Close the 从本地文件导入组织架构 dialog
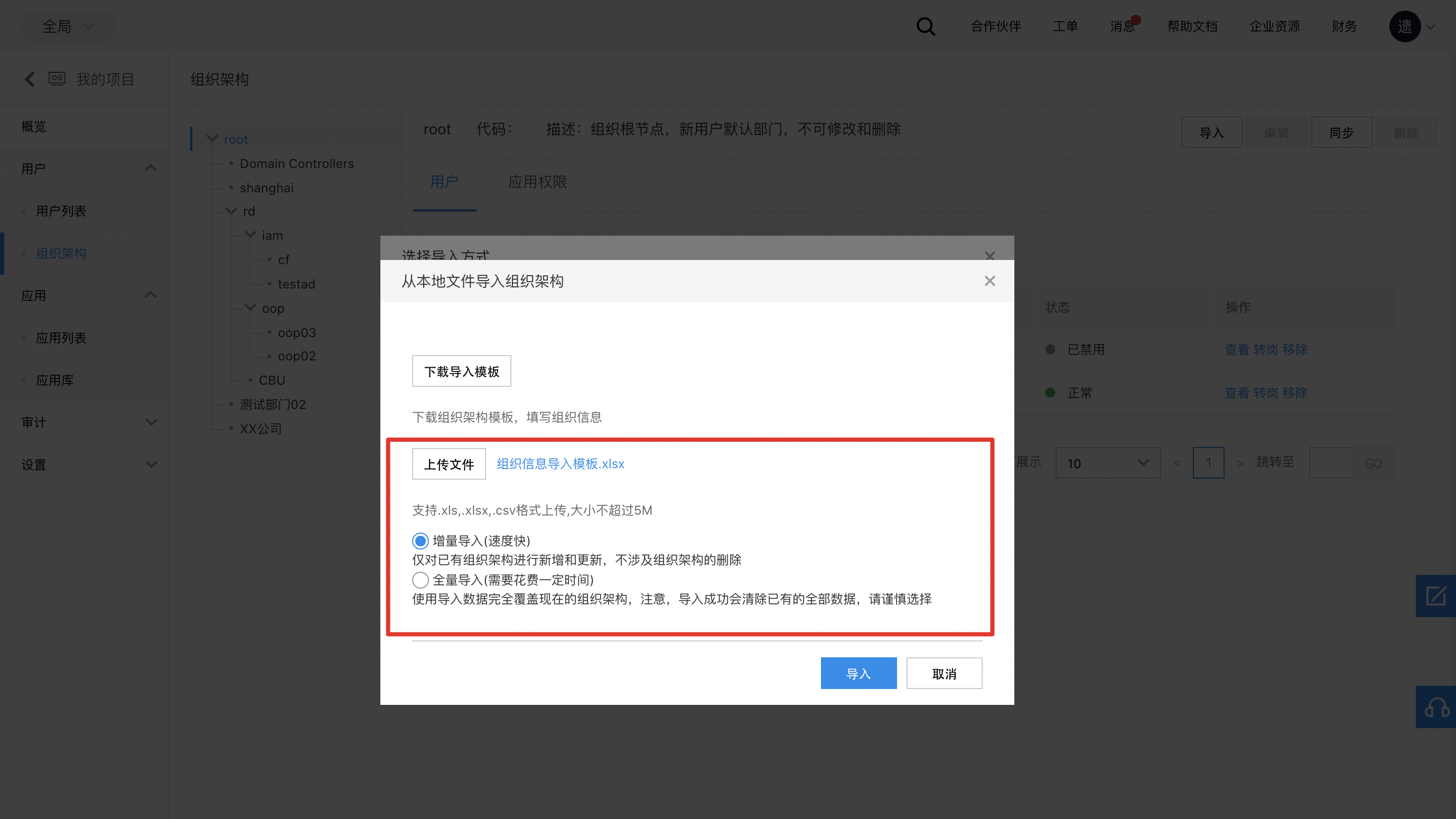Image resolution: width=1456 pixels, height=819 pixels. click(990, 281)
